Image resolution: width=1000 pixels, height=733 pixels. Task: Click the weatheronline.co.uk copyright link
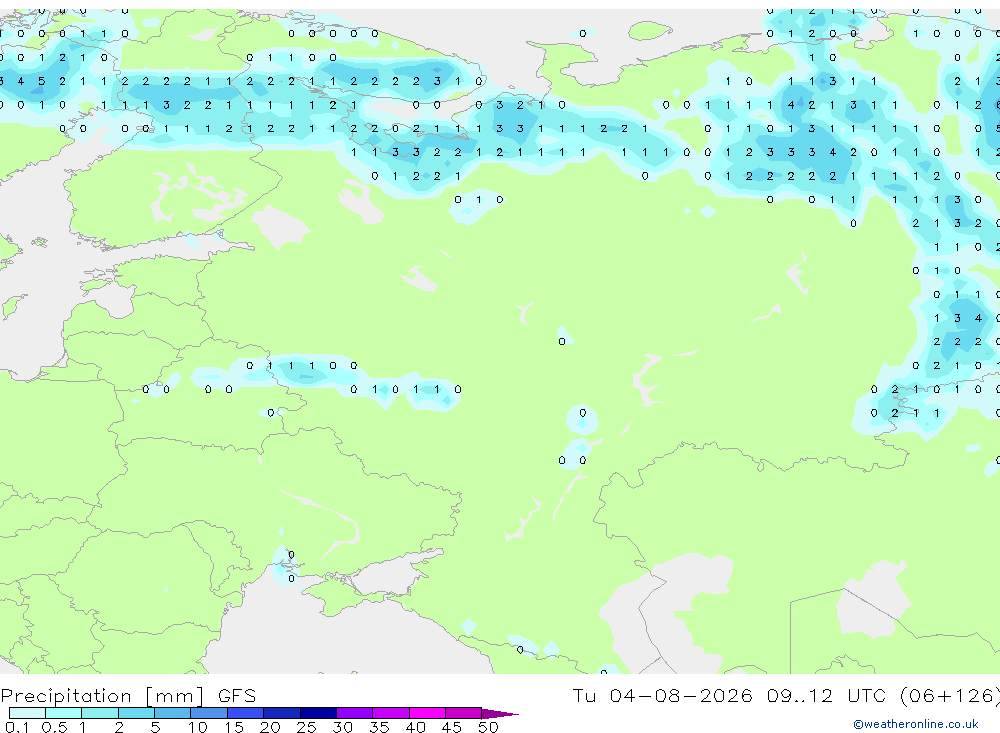coord(916,724)
